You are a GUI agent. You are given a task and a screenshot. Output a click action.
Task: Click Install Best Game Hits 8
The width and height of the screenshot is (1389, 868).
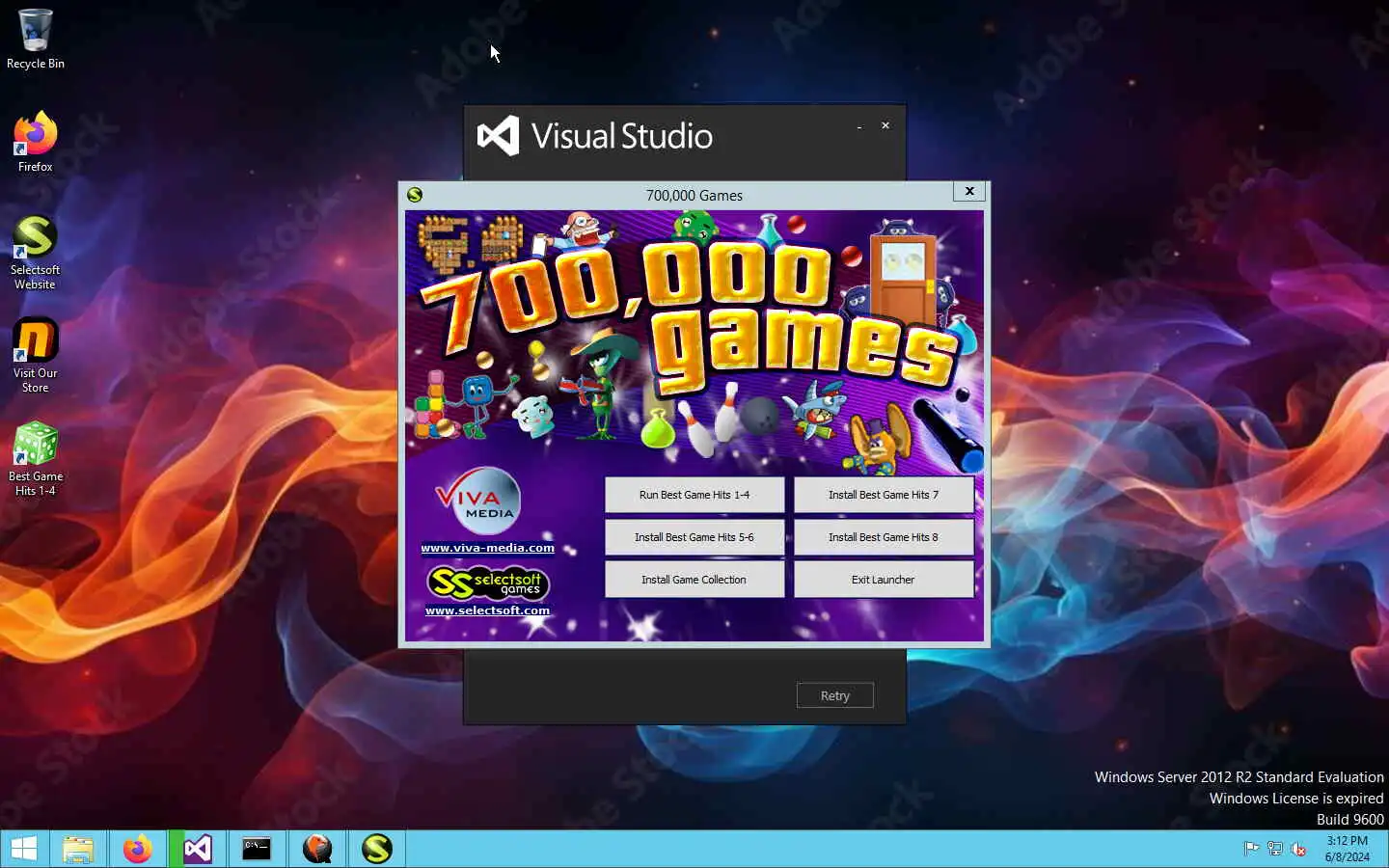tap(884, 537)
